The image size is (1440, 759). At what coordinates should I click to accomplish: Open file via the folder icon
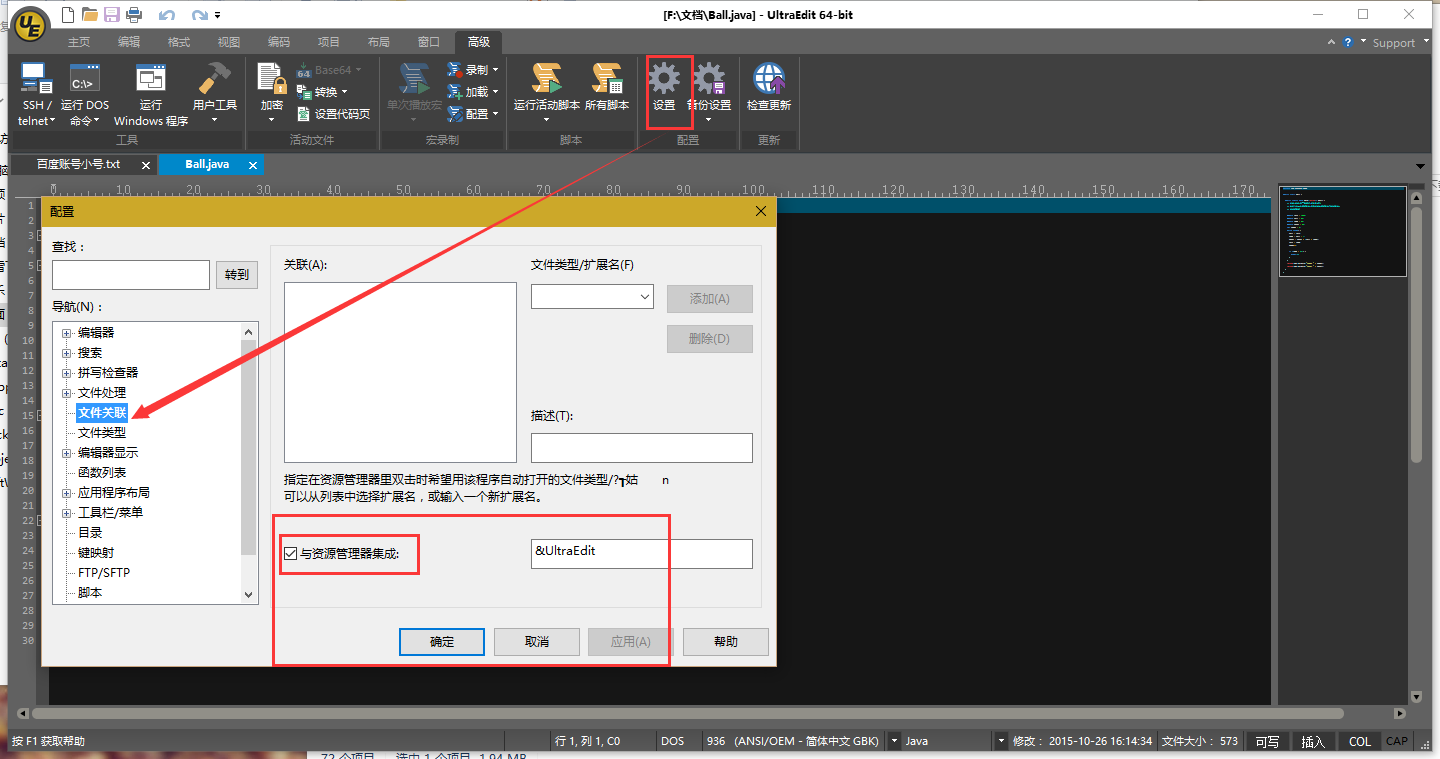(x=90, y=15)
